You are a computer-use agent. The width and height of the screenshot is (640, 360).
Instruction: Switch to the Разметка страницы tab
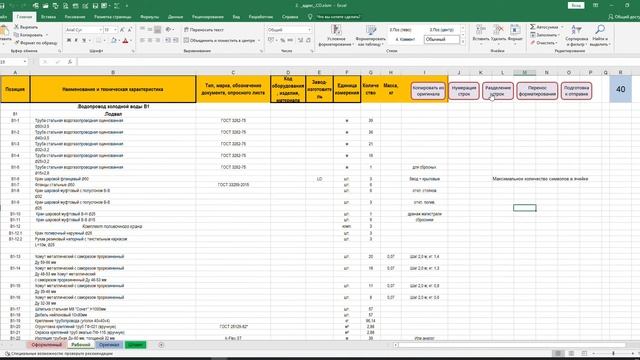tap(113, 17)
